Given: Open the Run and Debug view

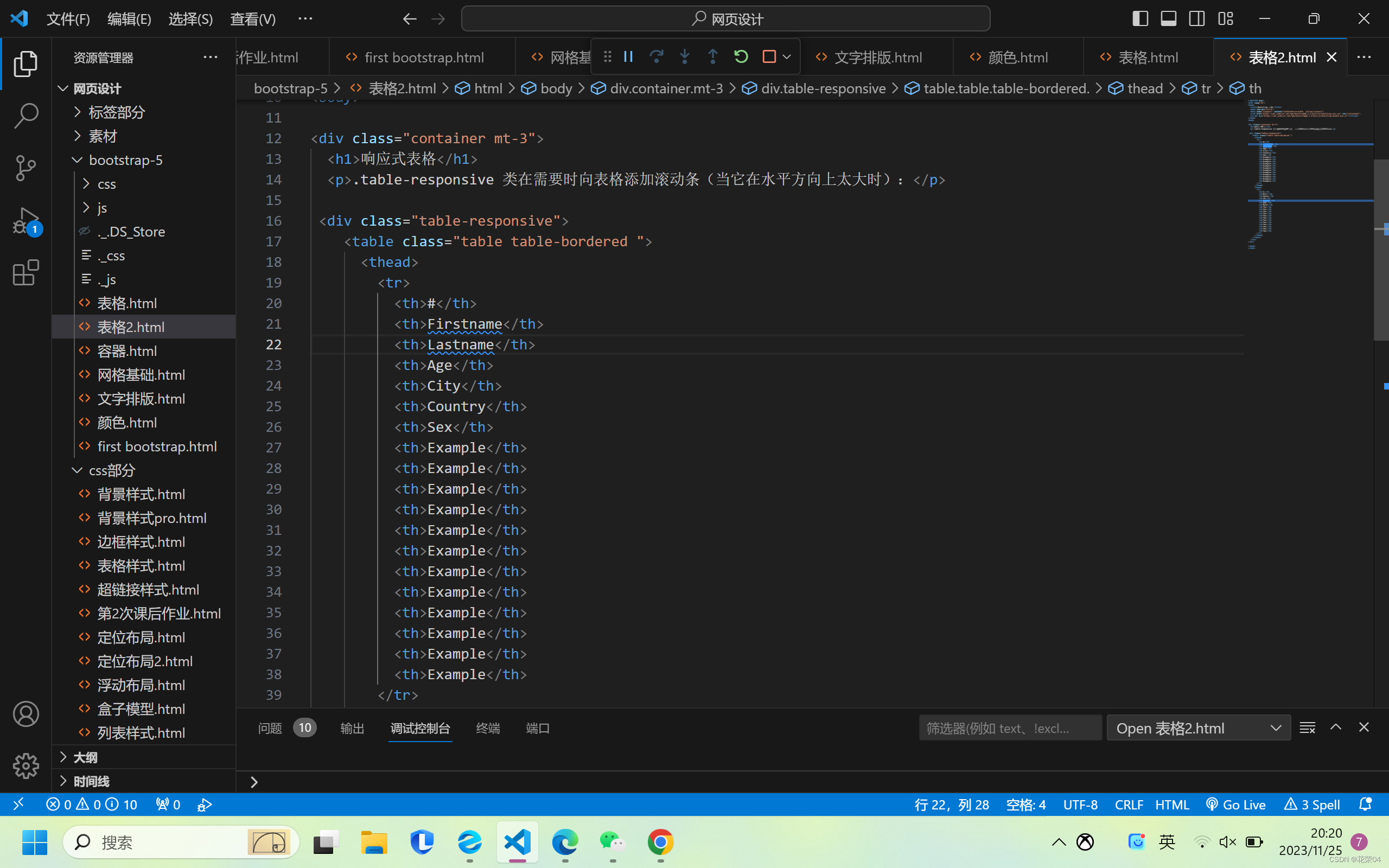Looking at the screenshot, I should pyautogui.click(x=26, y=220).
